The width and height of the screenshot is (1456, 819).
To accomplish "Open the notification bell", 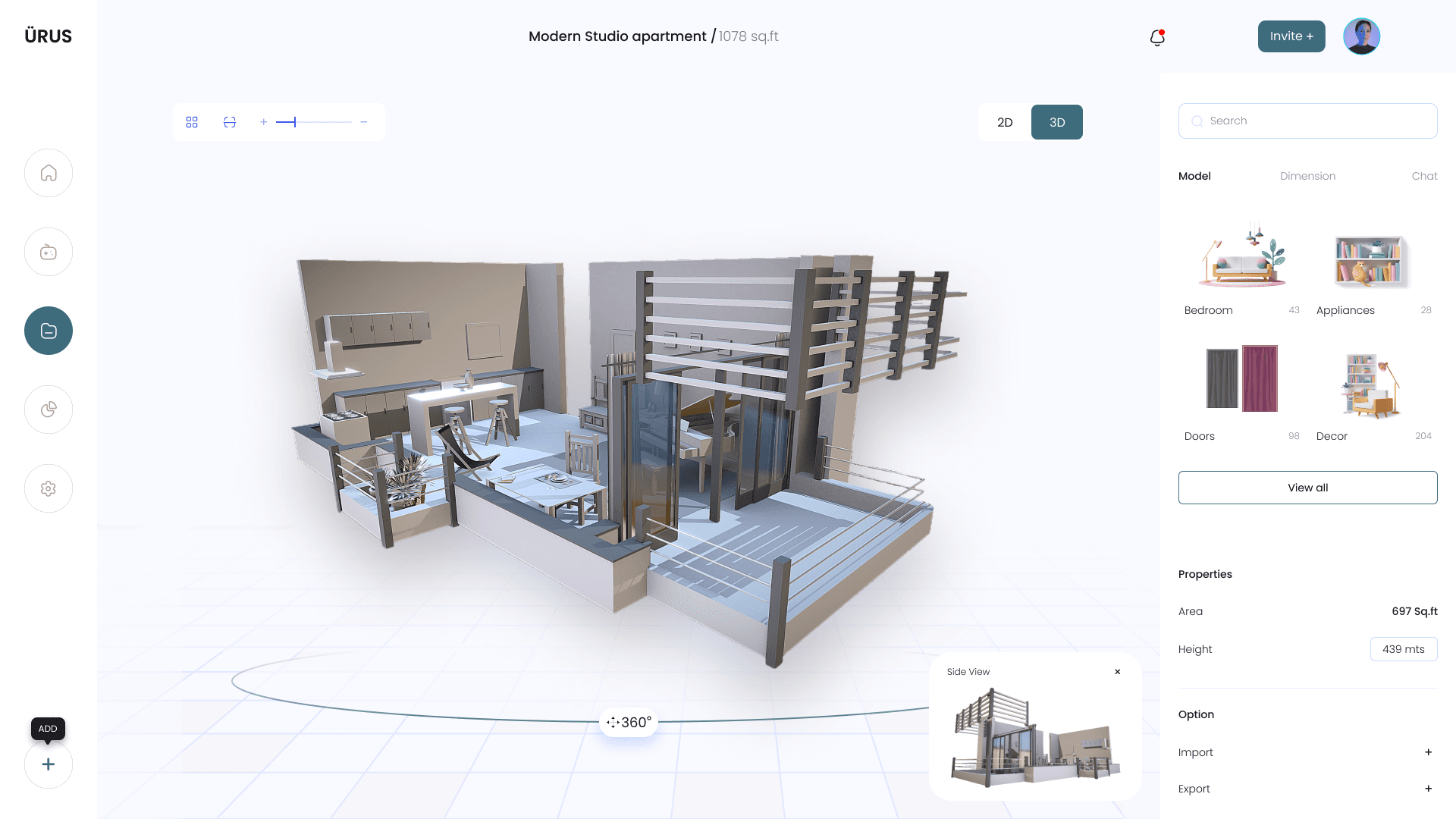I will pos(1157,37).
